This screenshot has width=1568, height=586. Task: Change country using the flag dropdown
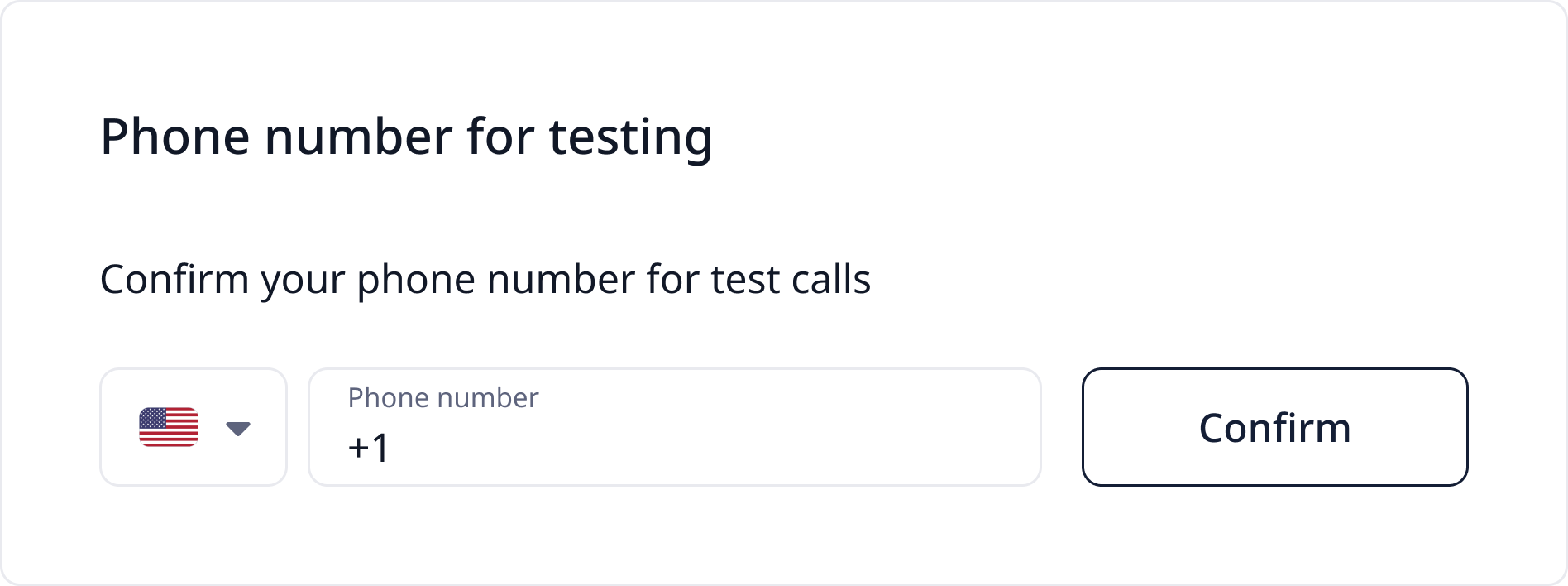[x=194, y=427]
